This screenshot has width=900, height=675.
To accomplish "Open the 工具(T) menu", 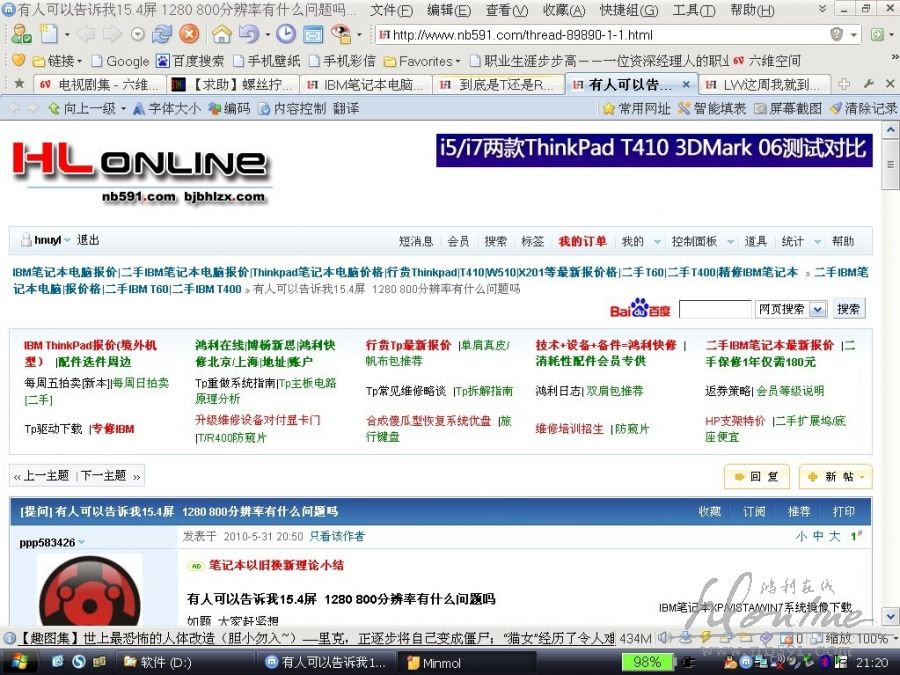I will pyautogui.click(x=694, y=10).
